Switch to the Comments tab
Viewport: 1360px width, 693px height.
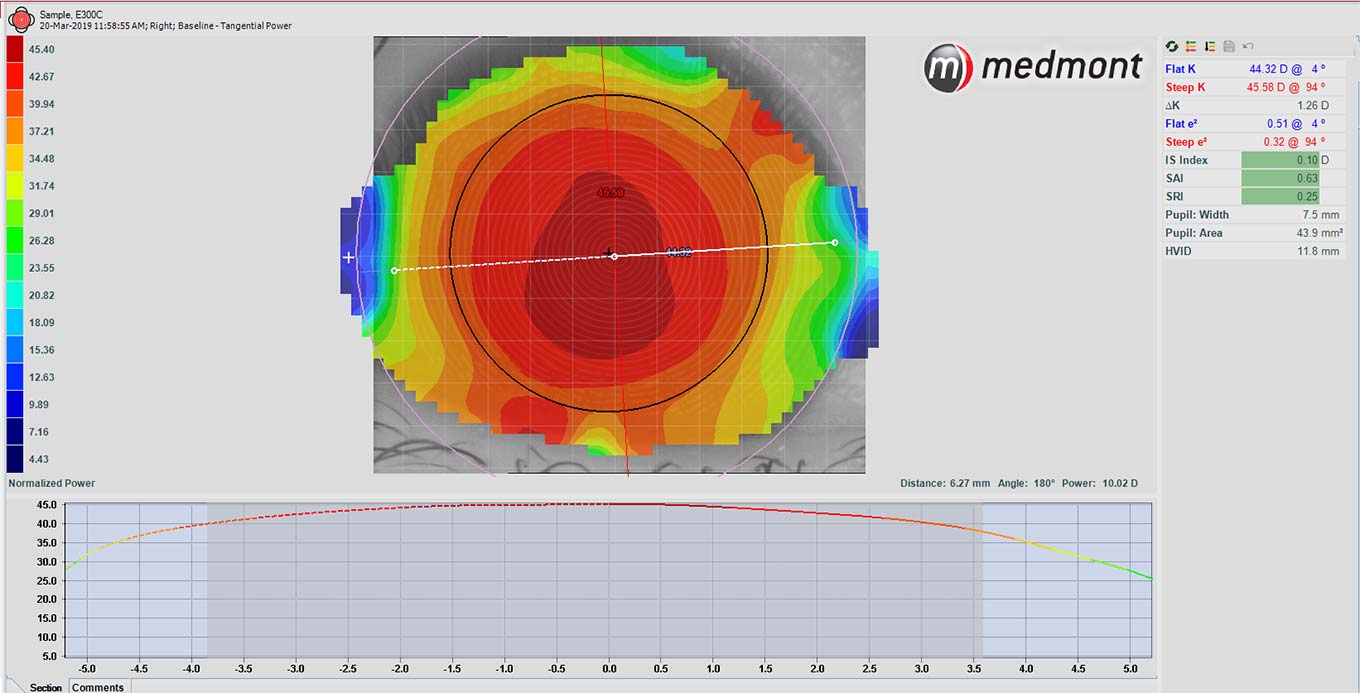click(x=98, y=687)
